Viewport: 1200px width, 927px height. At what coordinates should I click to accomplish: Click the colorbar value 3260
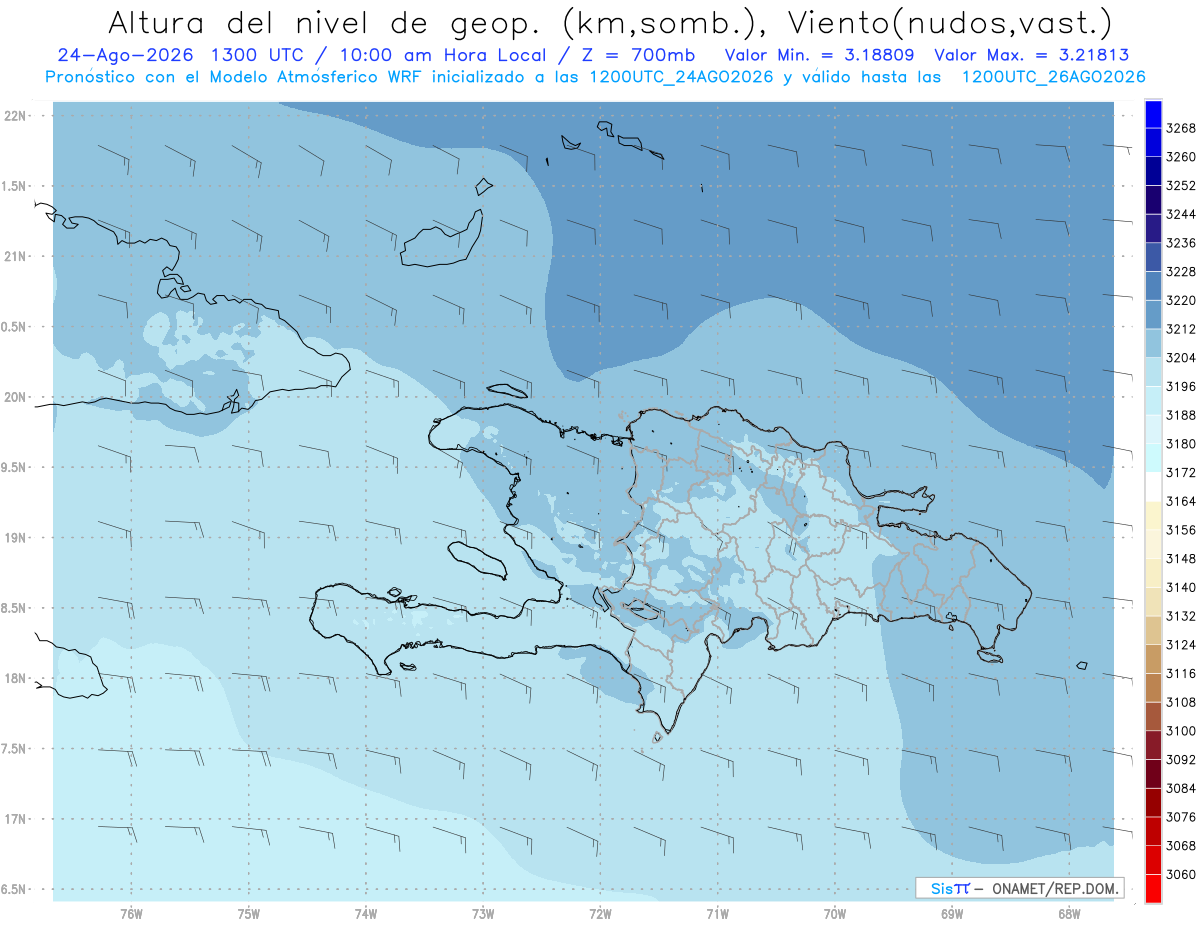(1181, 157)
